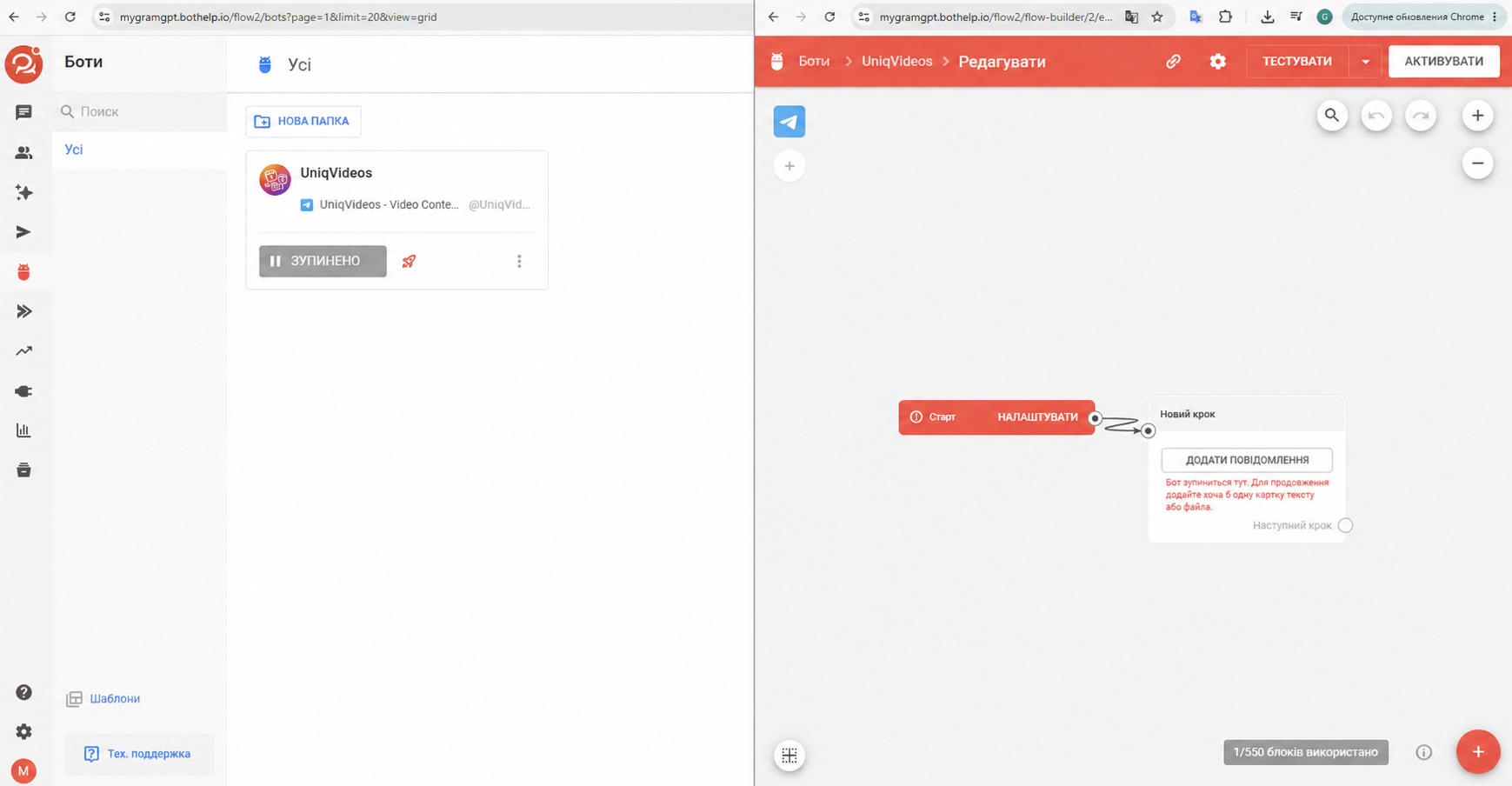Select the Усі folder in sidebar

[74, 150]
